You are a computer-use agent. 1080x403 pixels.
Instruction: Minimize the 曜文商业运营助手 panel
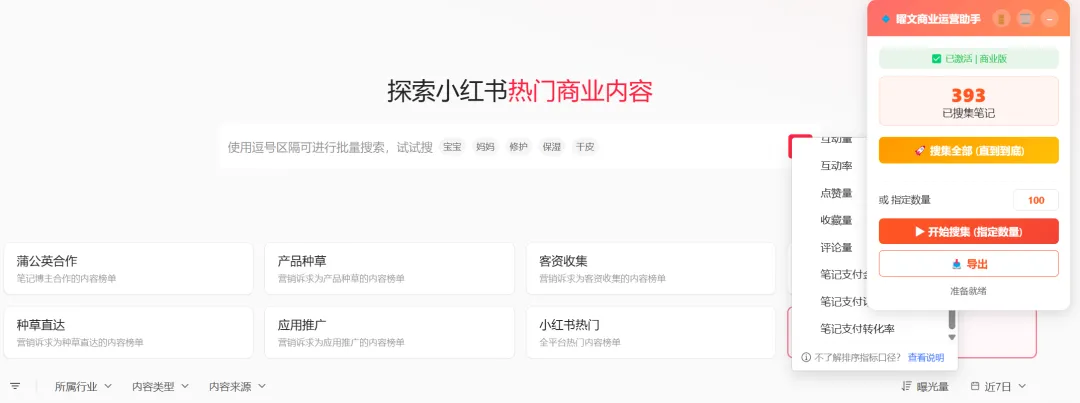pos(1049,19)
